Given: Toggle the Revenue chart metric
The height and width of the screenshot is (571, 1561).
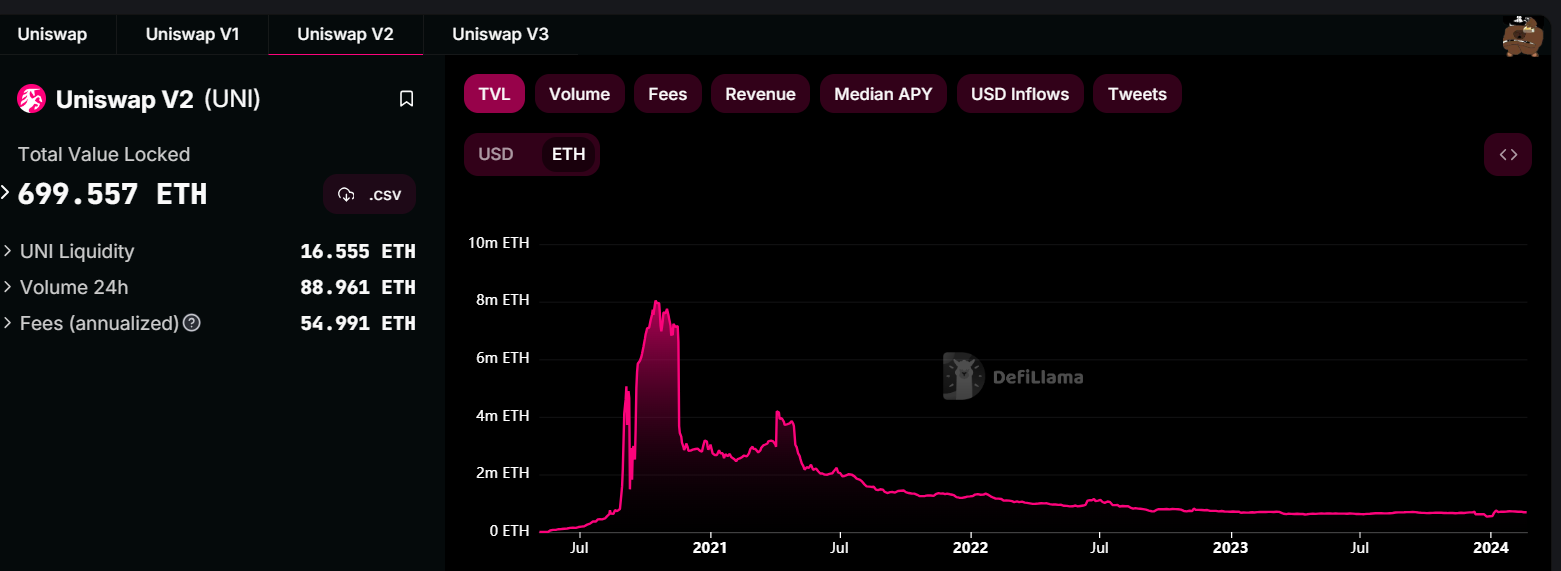Looking at the screenshot, I should tap(760, 94).
